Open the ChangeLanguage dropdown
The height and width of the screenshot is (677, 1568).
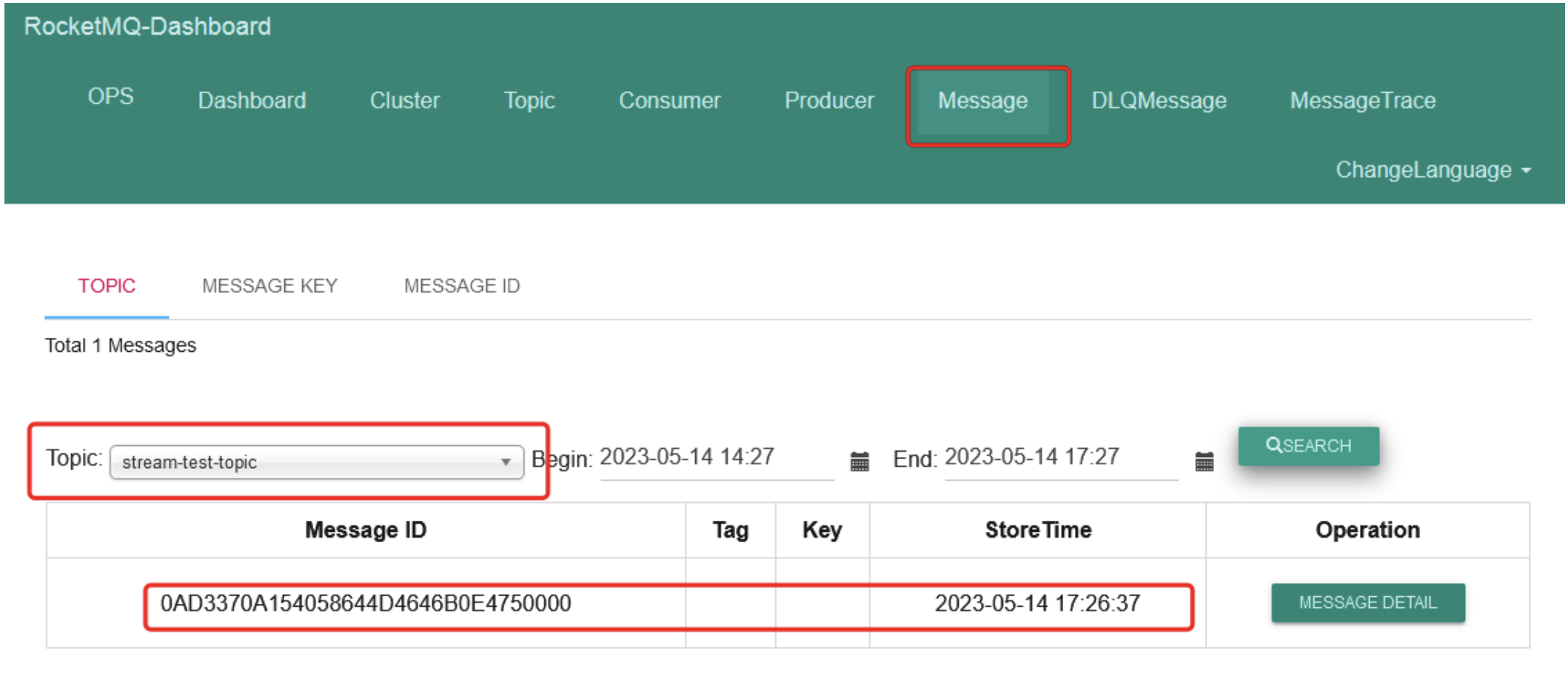(x=1433, y=170)
